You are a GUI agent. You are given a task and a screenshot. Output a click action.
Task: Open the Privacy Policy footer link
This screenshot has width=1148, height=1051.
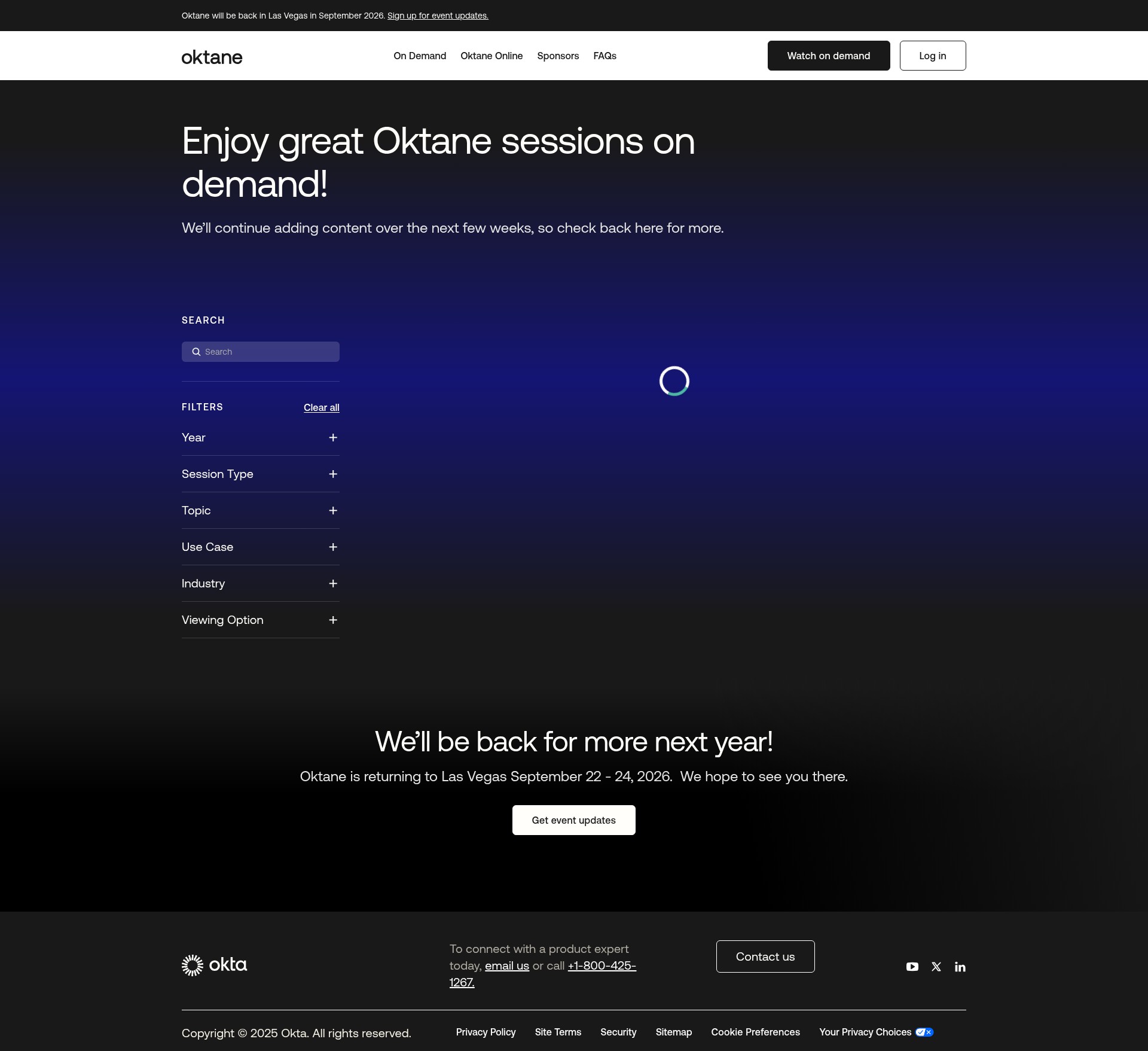tap(486, 1032)
